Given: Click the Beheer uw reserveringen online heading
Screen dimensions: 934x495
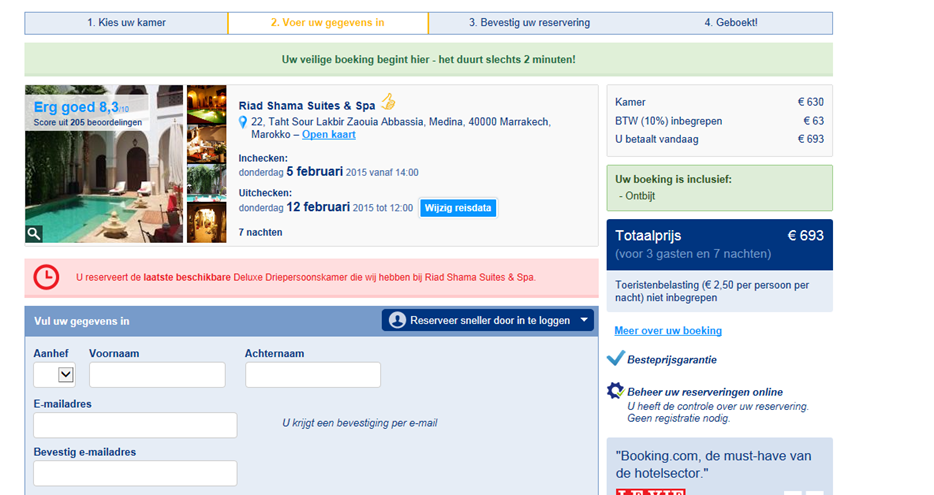Looking at the screenshot, I should tap(705, 392).
